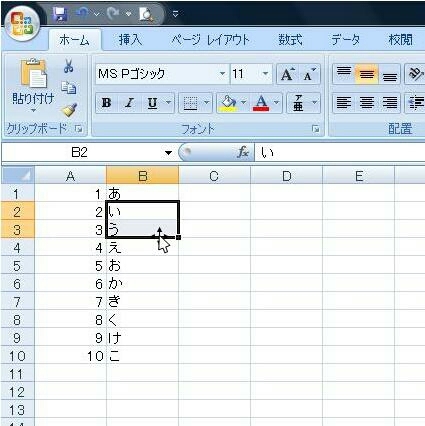Viewport: 425px width, 426px height.
Task: Align text to bottom of cell
Action: [x=389, y=74]
